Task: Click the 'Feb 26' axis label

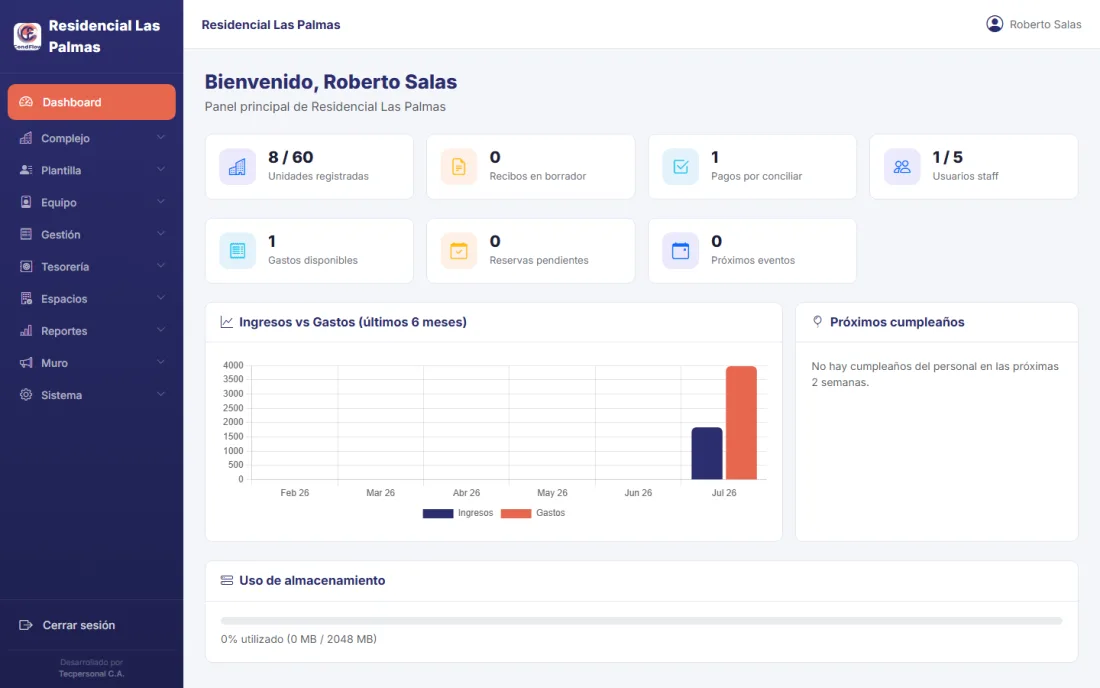Action: coord(295,493)
